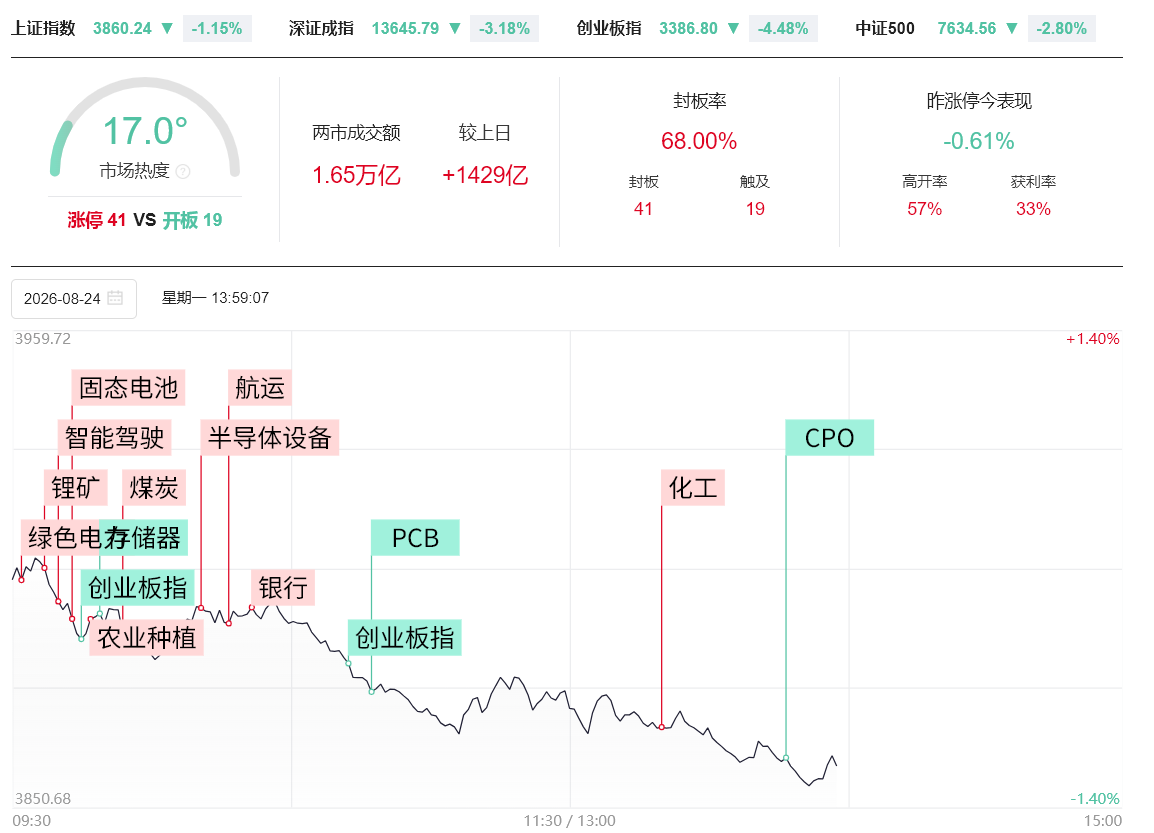Click the 上证指数 index name

(x=43, y=29)
